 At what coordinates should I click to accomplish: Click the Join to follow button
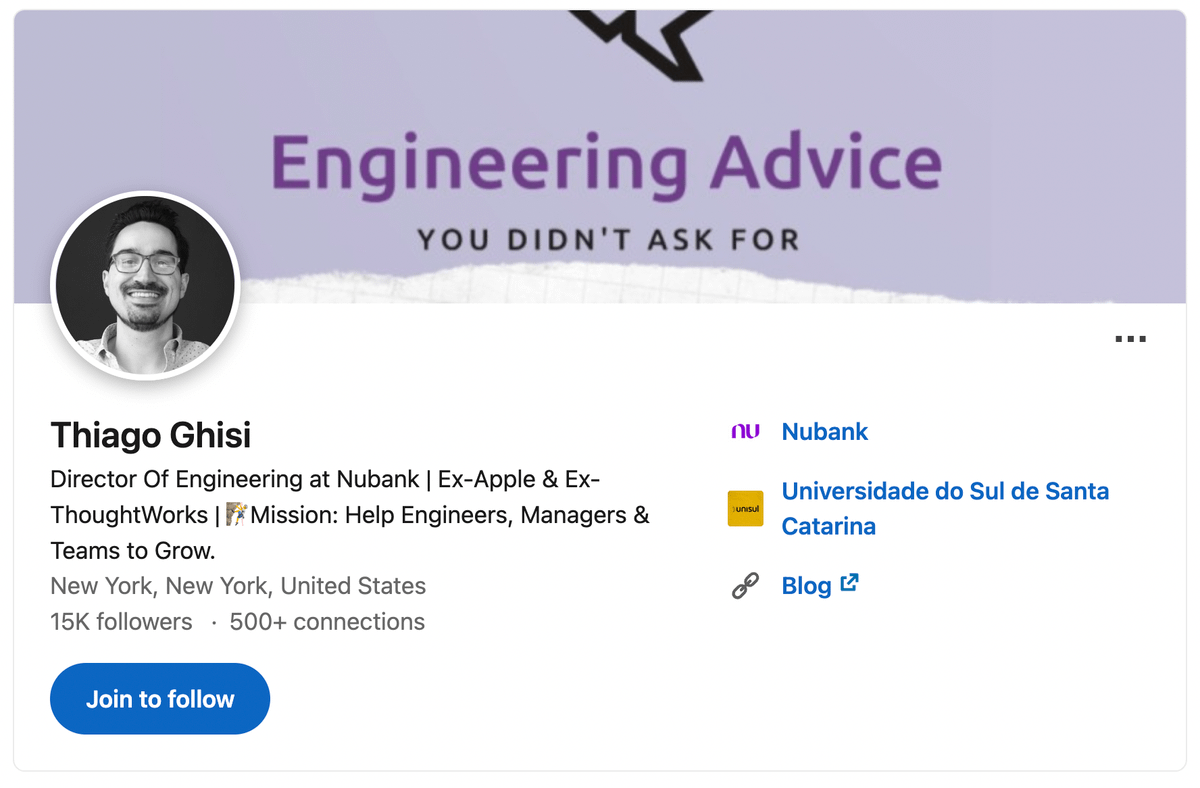(x=160, y=699)
